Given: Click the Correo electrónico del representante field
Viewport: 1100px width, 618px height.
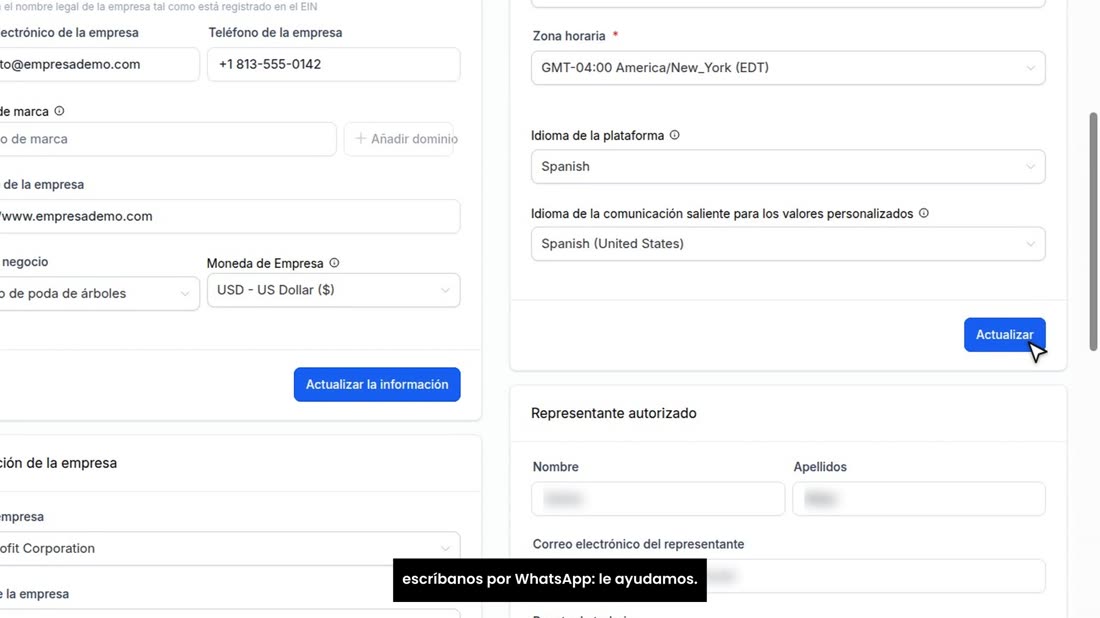Looking at the screenshot, I should [x=788, y=576].
